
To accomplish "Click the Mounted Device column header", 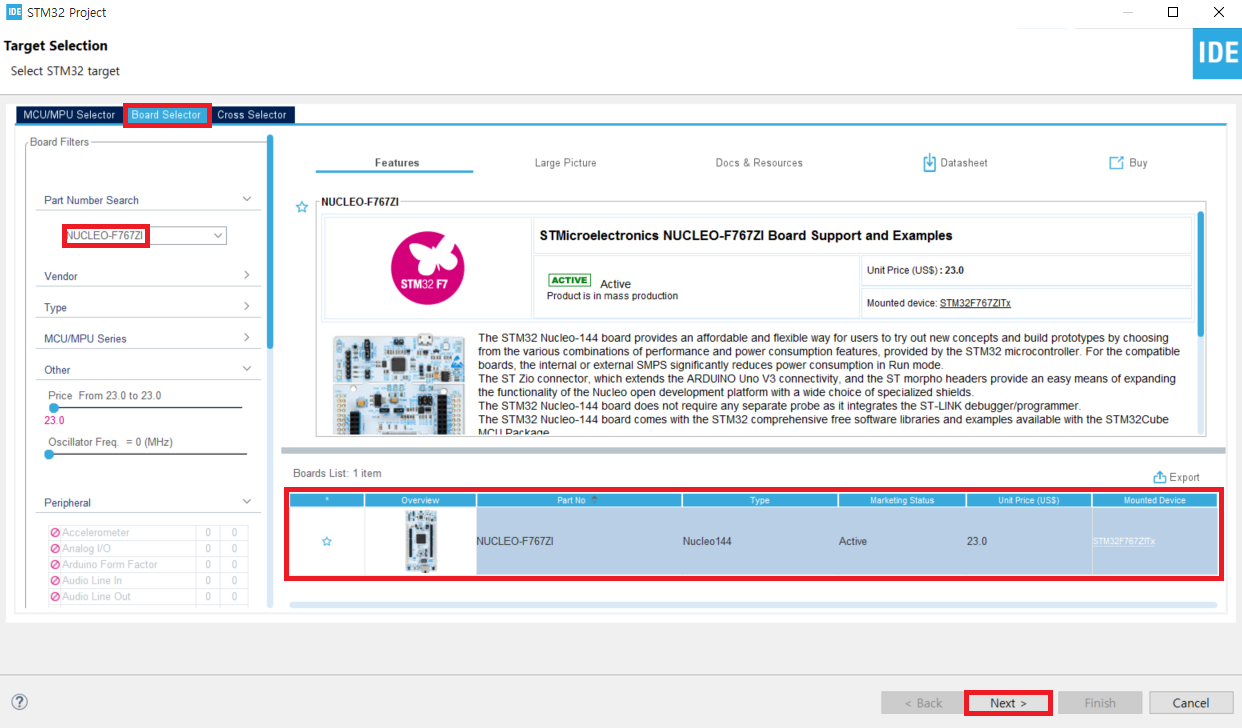I will tap(1154, 500).
